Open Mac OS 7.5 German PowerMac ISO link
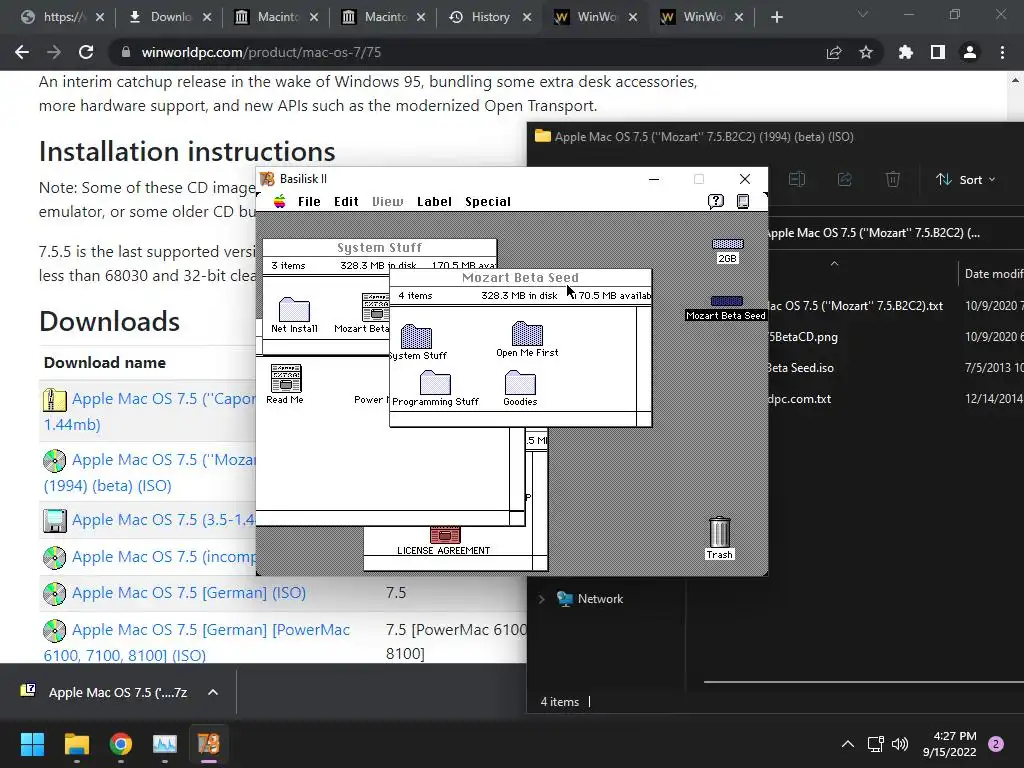The height and width of the screenshot is (768, 1024). (x=197, y=642)
